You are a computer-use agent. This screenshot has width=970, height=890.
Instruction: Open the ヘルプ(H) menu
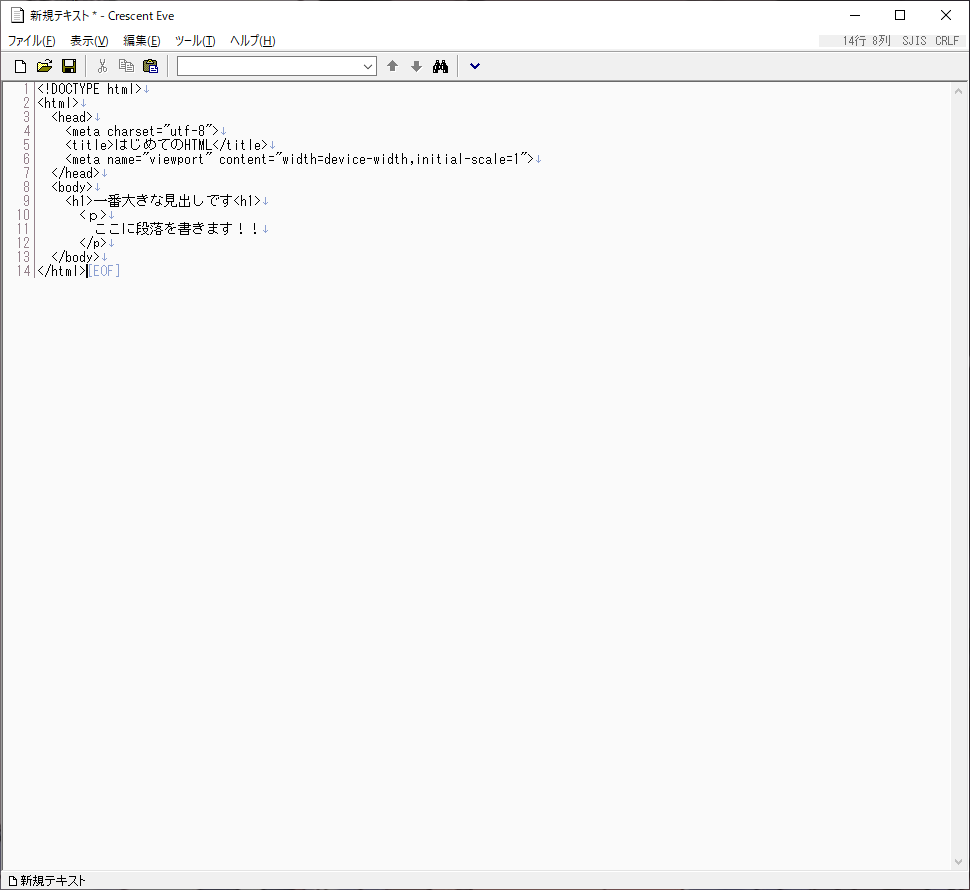tap(252, 41)
